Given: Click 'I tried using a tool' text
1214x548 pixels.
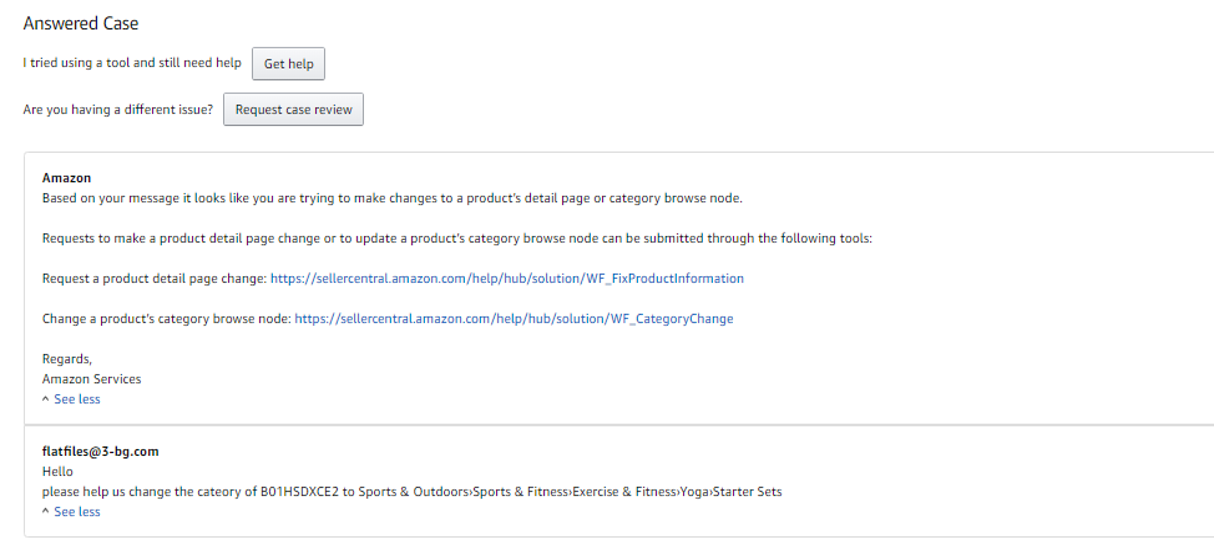Looking at the screenshot, I should pyautogui.click(x=132, y=63).
